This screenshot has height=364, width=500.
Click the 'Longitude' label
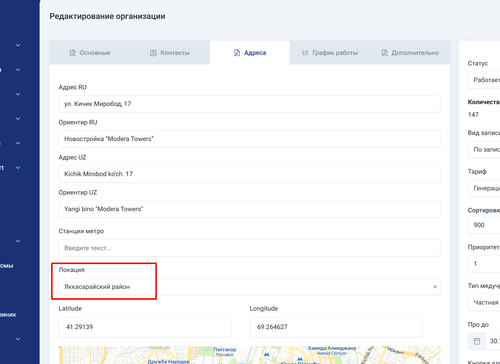point(264,308)
